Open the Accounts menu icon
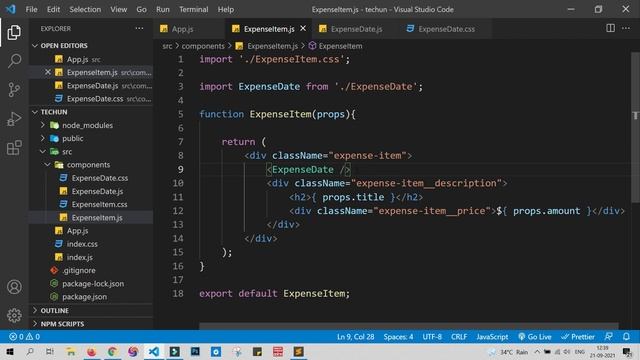Screen dimensions: 640x360 14,287
